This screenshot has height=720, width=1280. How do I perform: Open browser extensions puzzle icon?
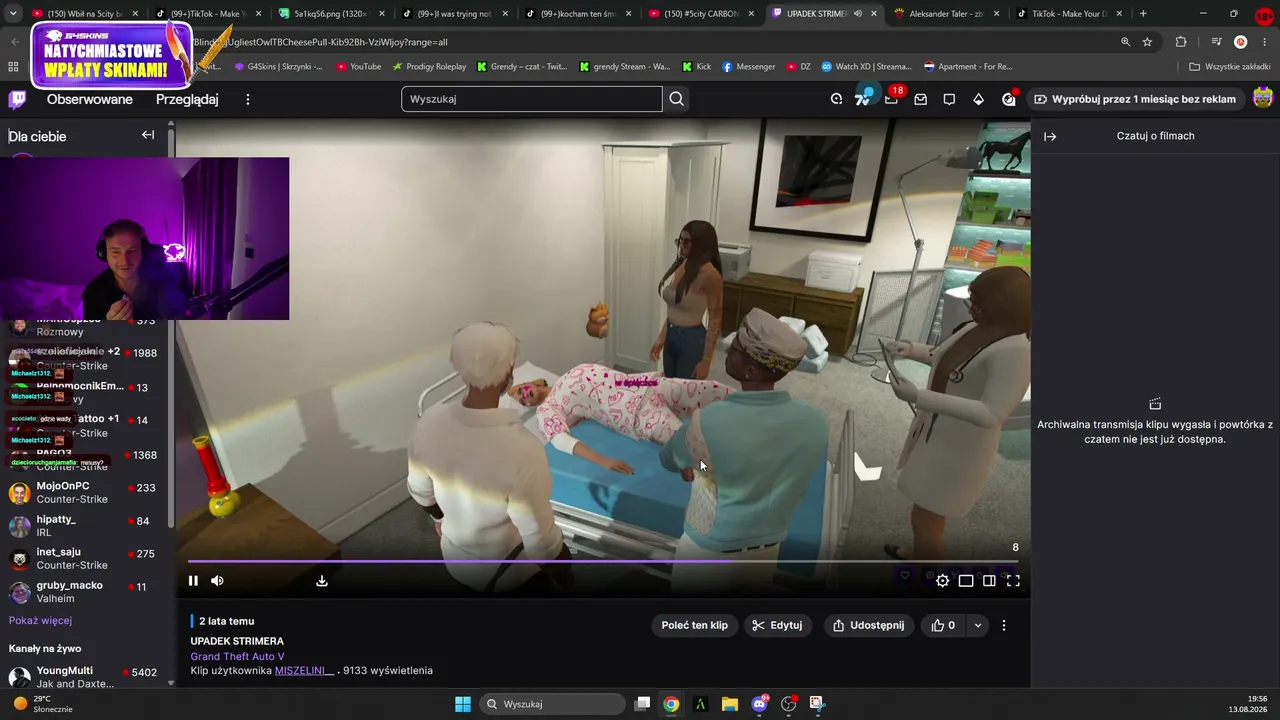1181,42
